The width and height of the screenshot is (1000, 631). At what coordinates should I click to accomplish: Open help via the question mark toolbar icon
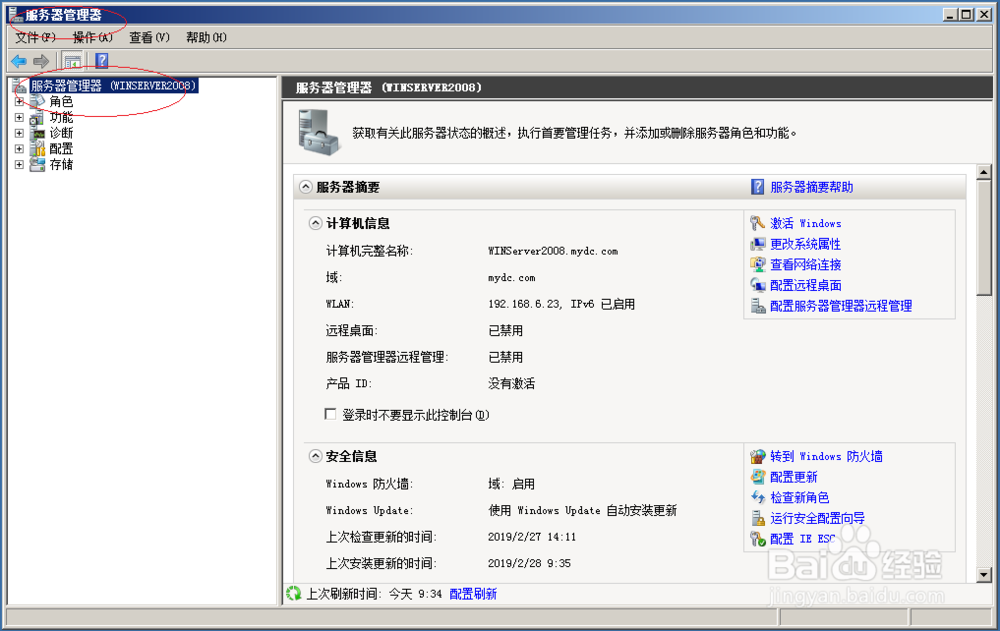[x=99, y=60]
